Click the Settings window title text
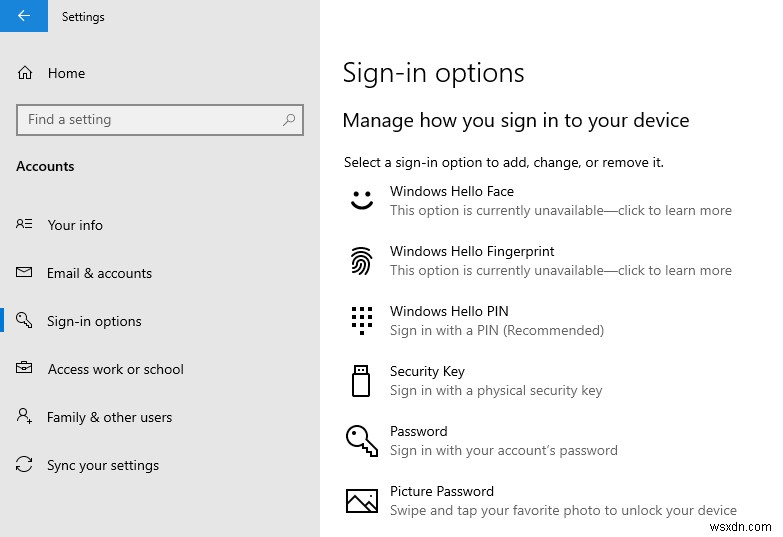783x537 pixels. point(83,16)
